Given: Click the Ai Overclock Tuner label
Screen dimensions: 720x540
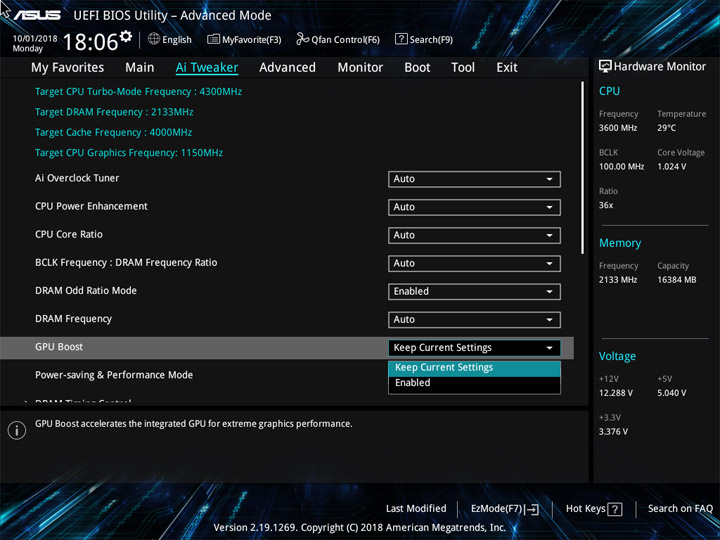Looking at the screenshot, I should pos(77,178).
